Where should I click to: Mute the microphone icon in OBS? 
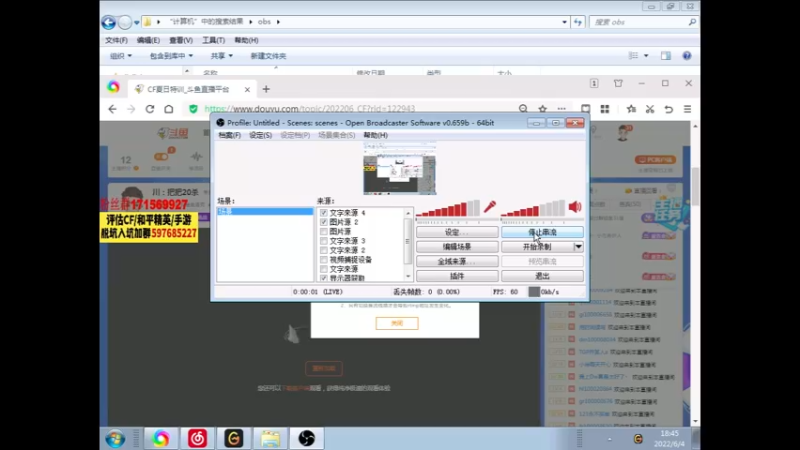(x=490, y=207)
